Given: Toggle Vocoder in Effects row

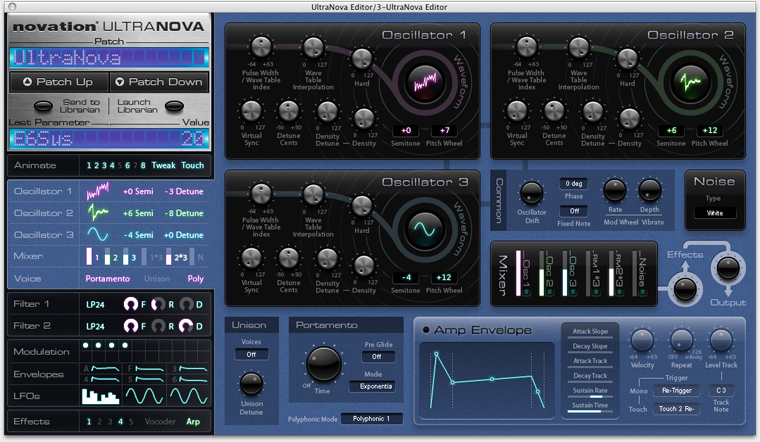Looking at the screenshot, I should point(160,422).
